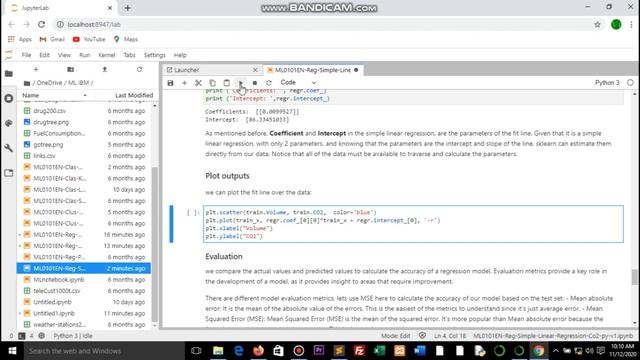This screenshot has height=360, width=640.
Task: Restart the kernel from the notebook toolbar
Action: click(269, 83)
